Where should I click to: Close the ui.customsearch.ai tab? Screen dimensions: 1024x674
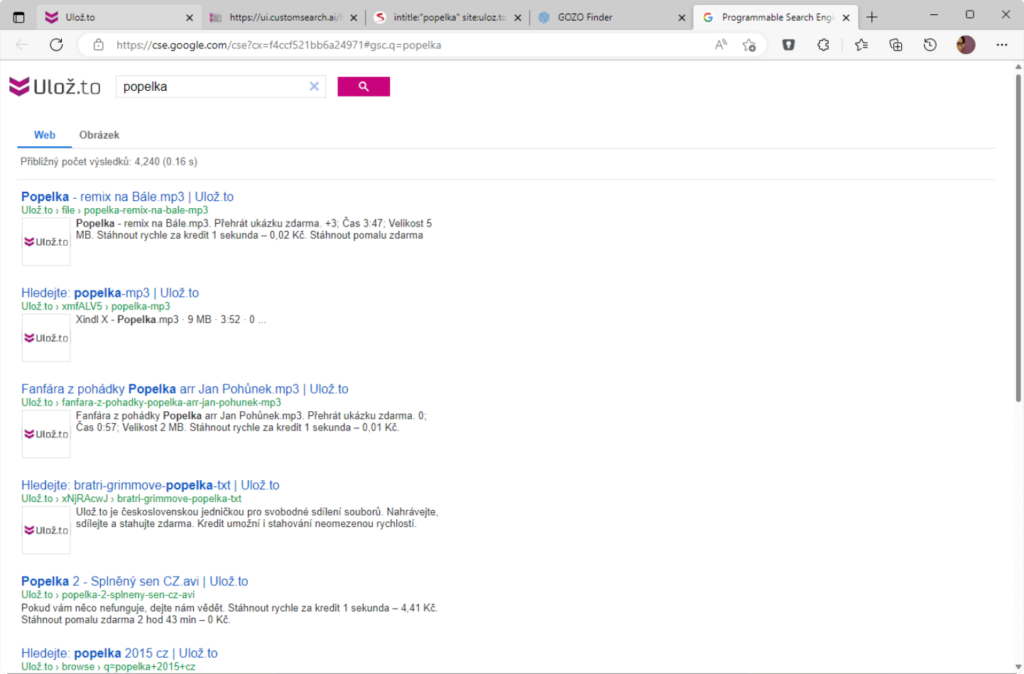click(353, 18)
